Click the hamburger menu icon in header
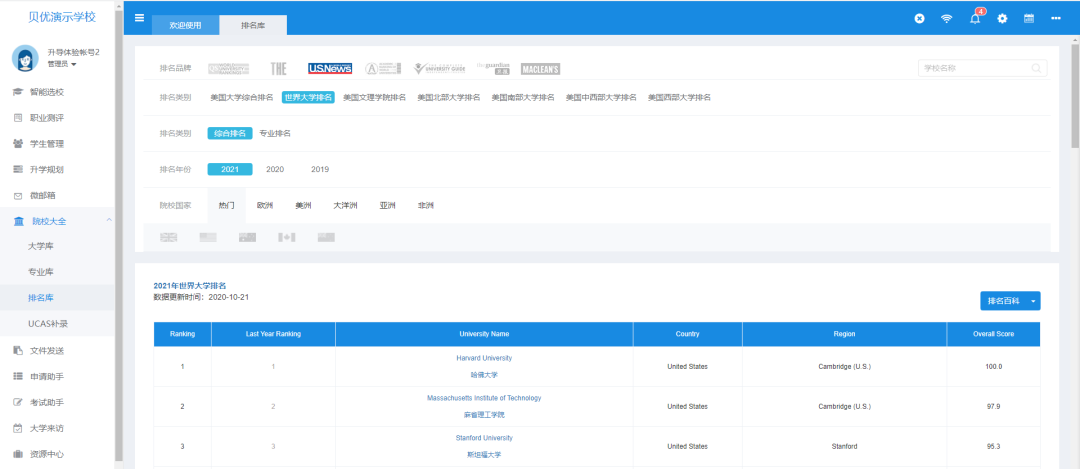This screenshot has height=469, width=1080. tap(139, 18)
